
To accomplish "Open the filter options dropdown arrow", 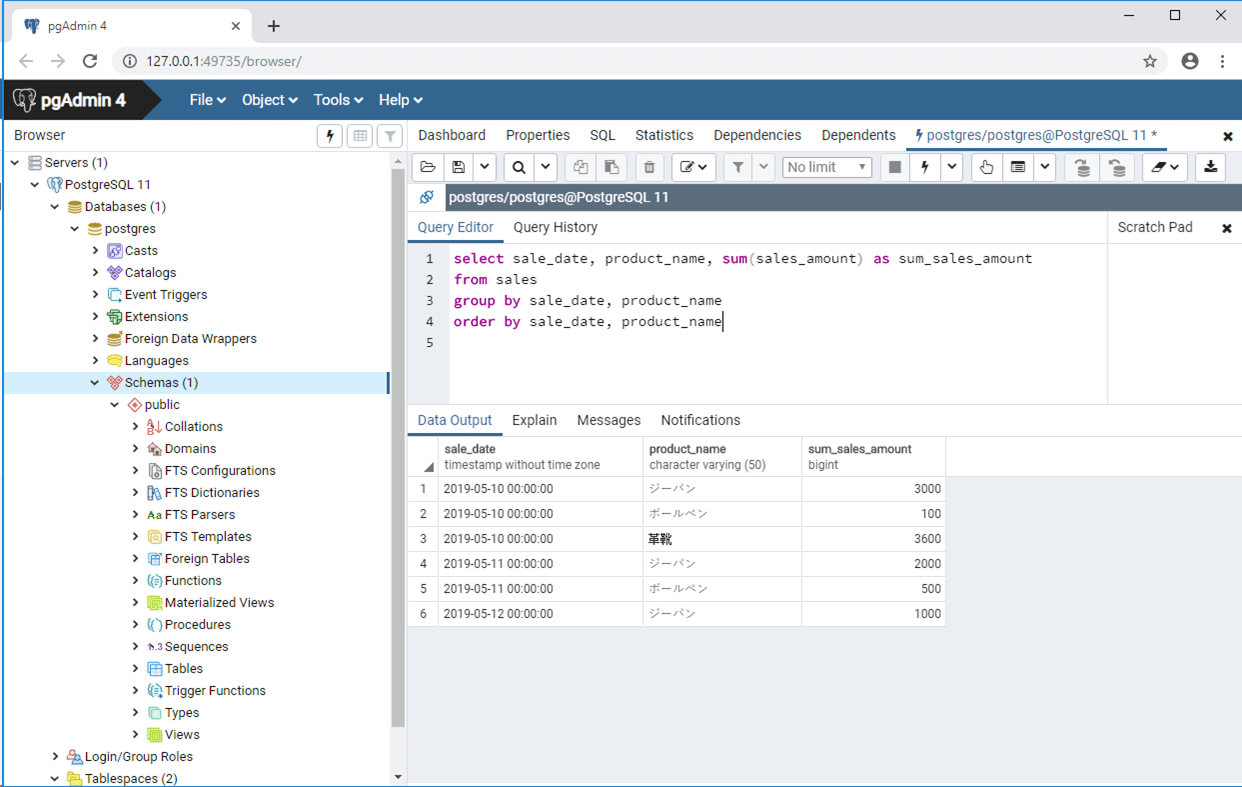I will click(764, 167).
